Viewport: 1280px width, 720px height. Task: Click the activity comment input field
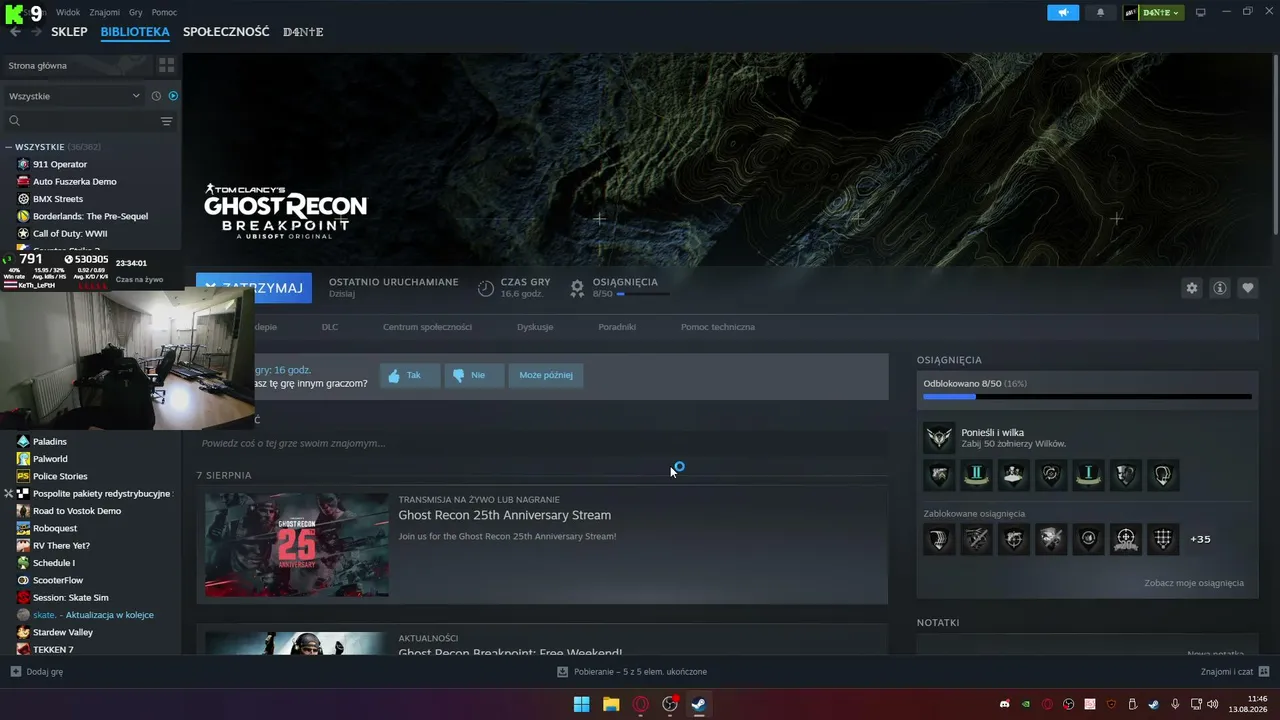pyautogui.click(x=542, y=443)
